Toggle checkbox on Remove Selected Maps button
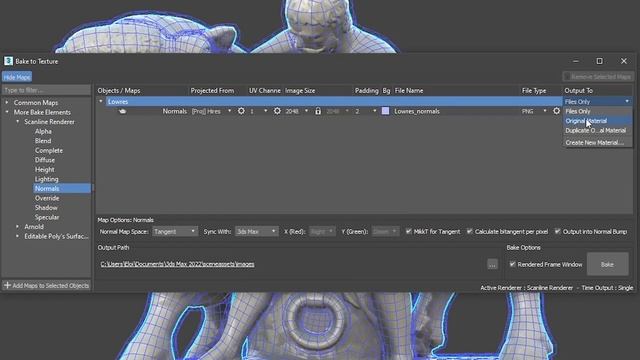640x360 pixels. [567, 77]
